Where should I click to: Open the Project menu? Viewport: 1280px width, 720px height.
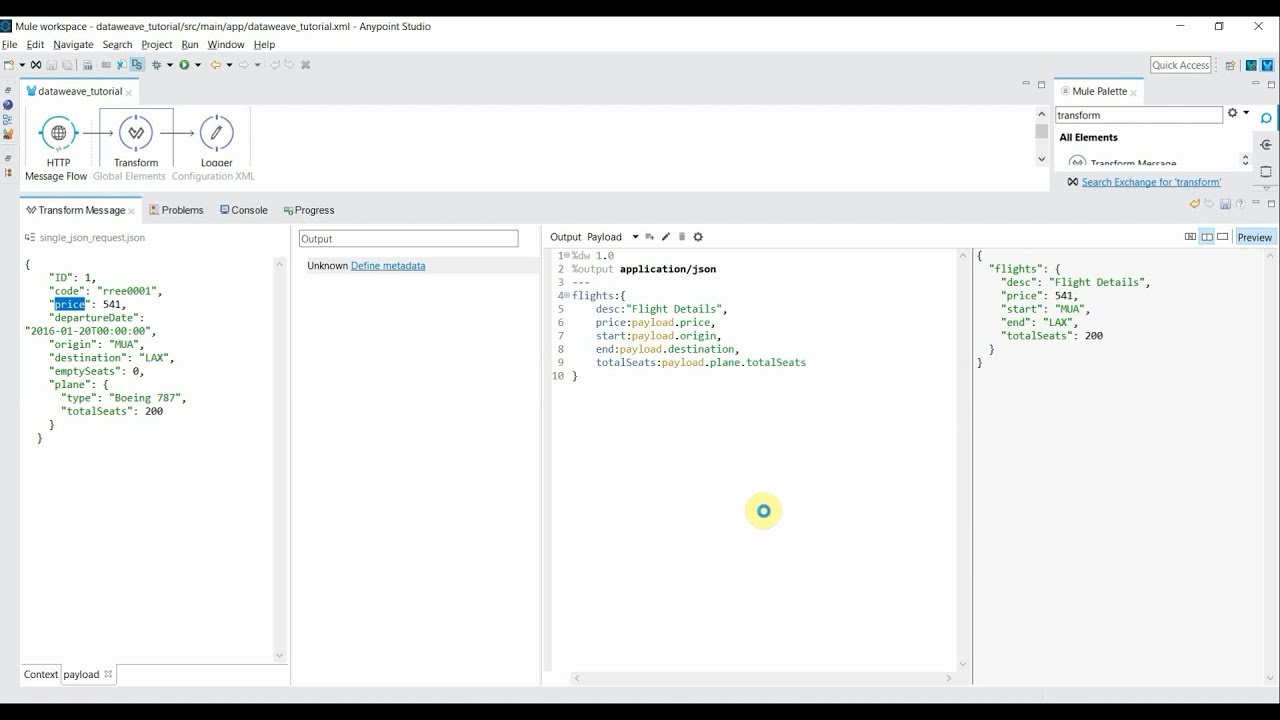tap(157, 45)
